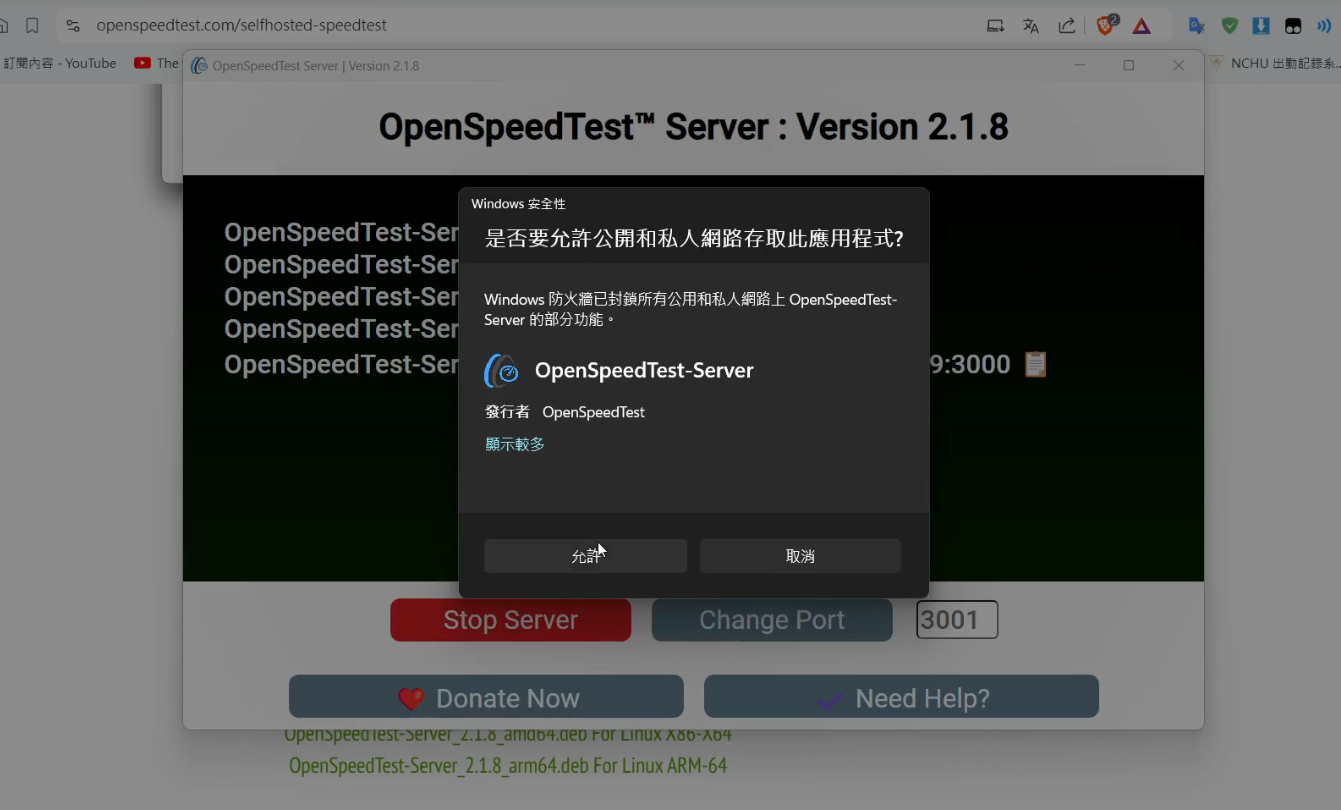This screenshot has height=810, width=1341.
Task: Click the blue sound wave extension icon
Action: (1324, 26)
